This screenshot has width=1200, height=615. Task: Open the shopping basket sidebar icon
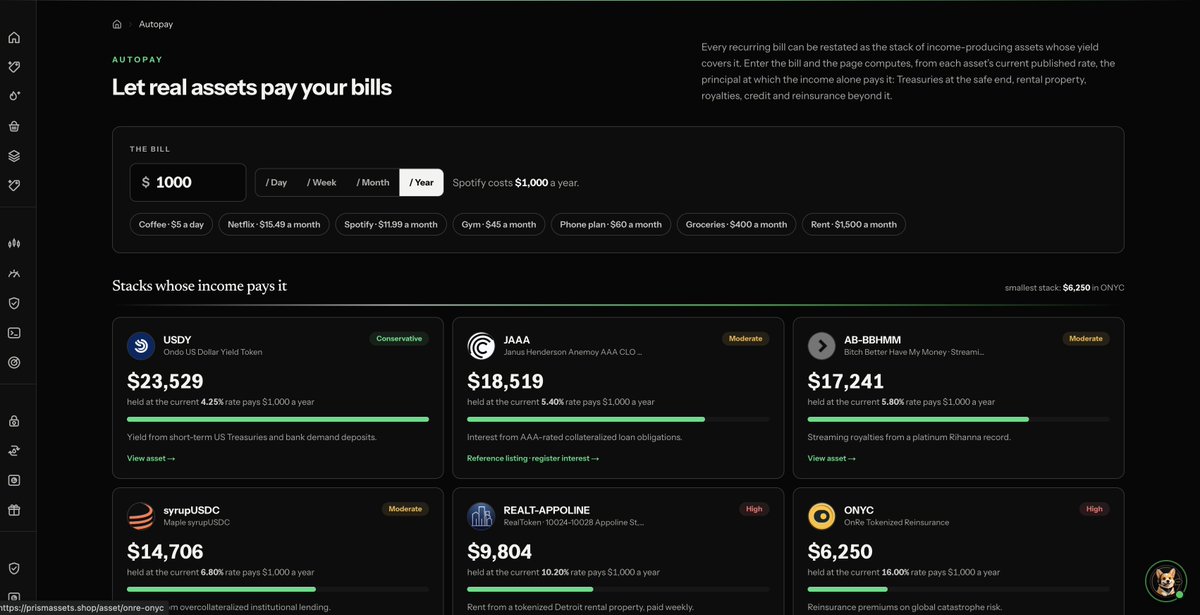[x=14, y=126]
